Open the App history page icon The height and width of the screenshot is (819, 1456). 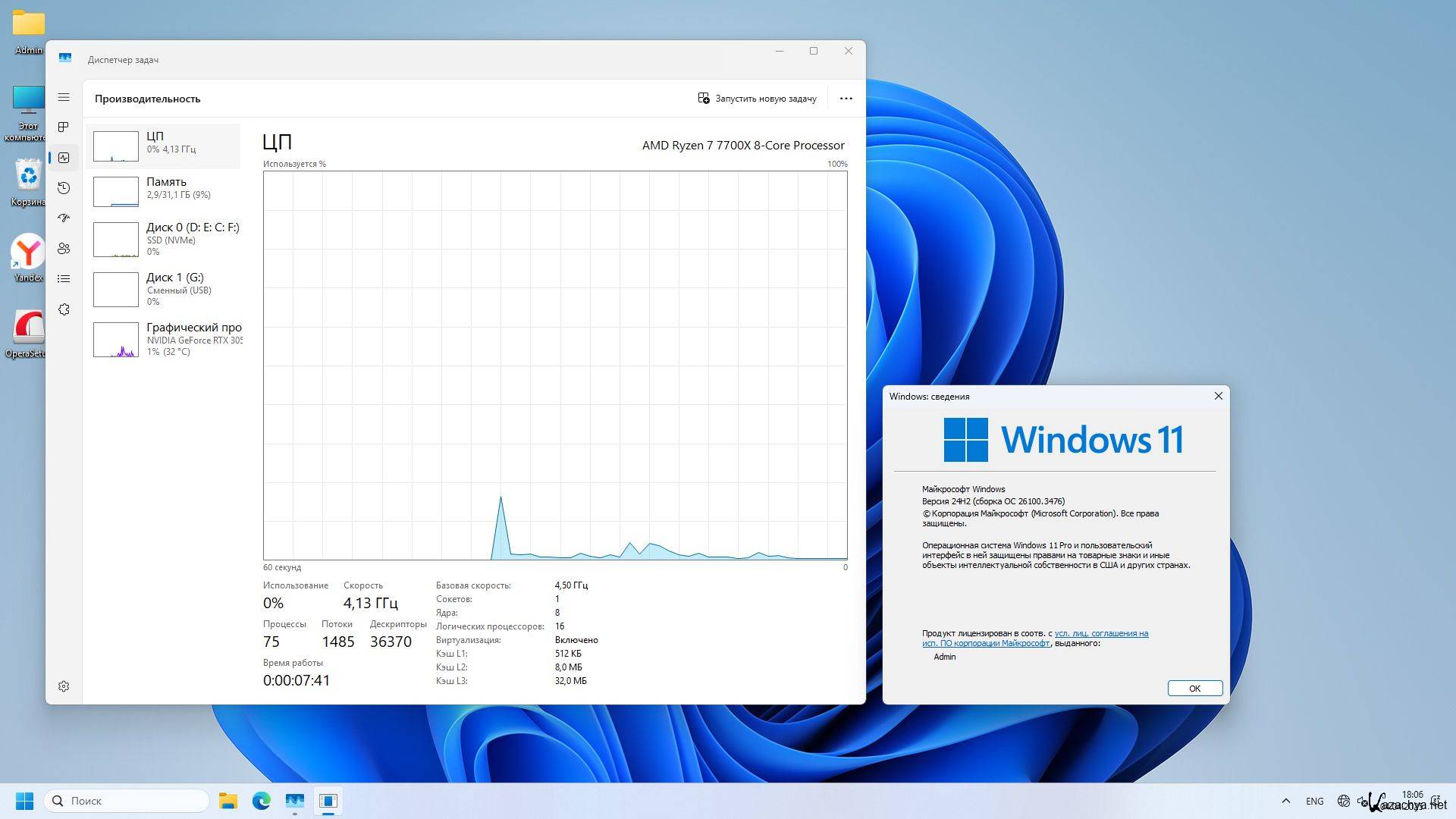tap(64, 188)
